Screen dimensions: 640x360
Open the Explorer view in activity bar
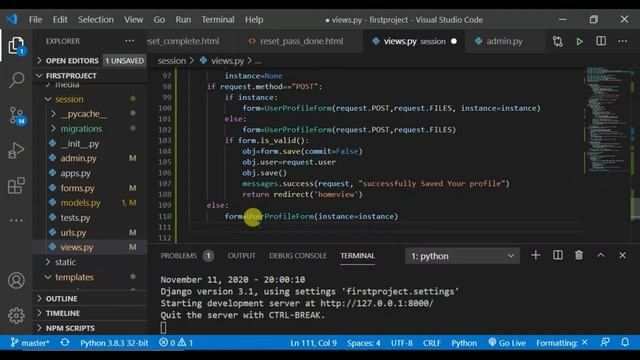point(16,46)
